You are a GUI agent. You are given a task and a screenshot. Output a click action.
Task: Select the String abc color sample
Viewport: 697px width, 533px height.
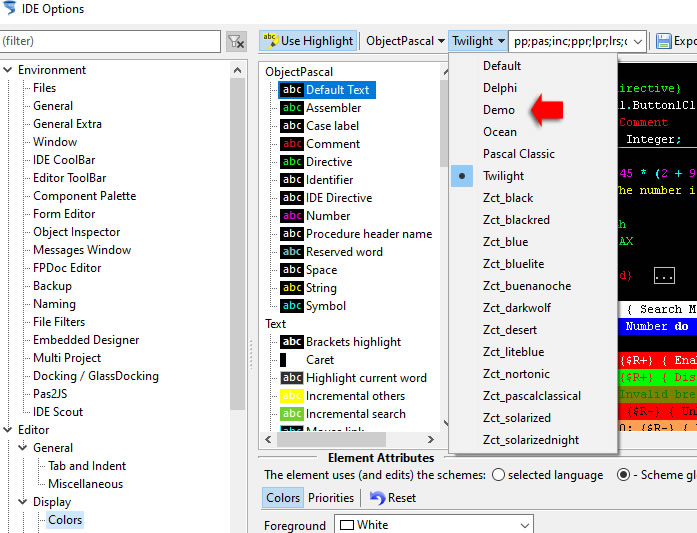click(292, 288)
